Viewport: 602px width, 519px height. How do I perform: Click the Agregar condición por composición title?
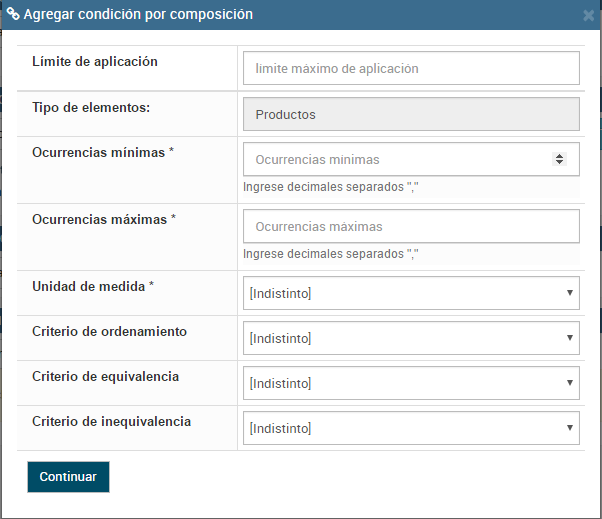click(x=138, y=15)
